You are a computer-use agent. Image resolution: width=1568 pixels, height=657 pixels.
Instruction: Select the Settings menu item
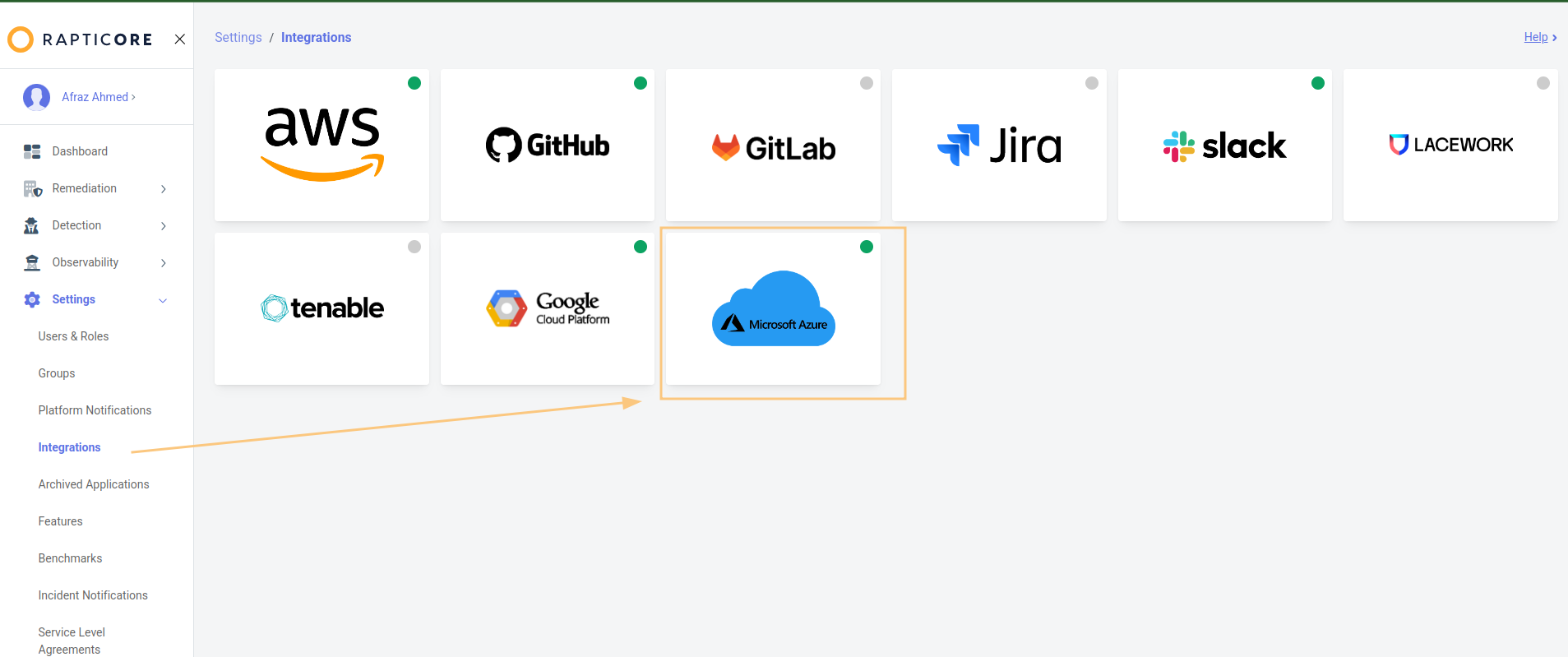(74, 299)
